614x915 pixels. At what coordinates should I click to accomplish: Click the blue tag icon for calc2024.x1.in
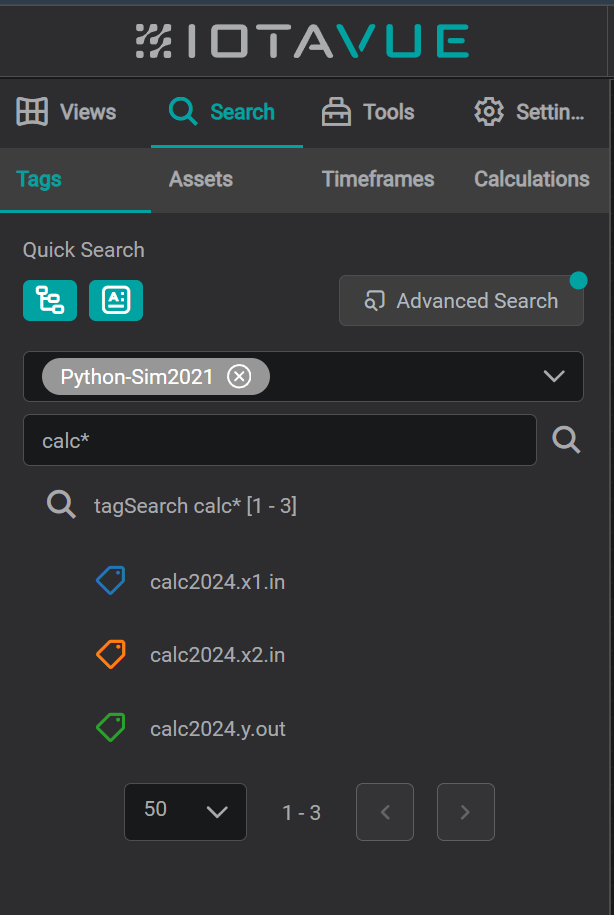tap(111, 581)
